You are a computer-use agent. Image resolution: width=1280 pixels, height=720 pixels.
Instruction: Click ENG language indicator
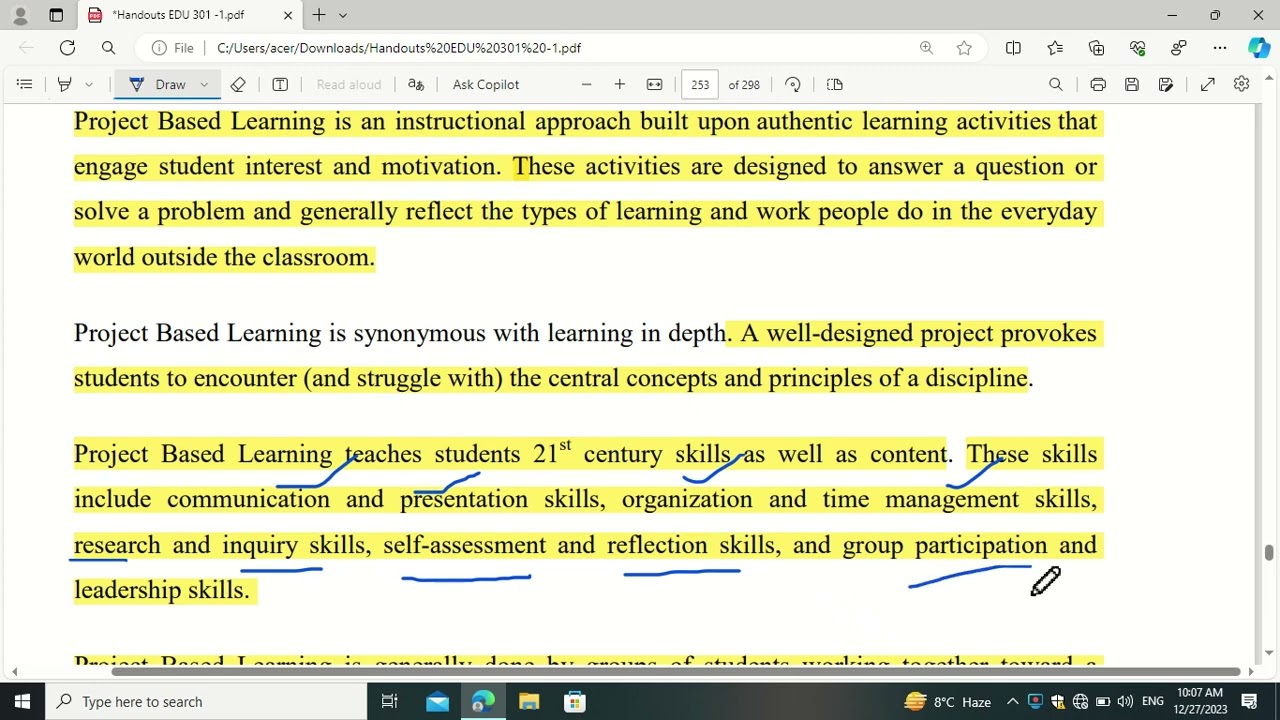1152,702
